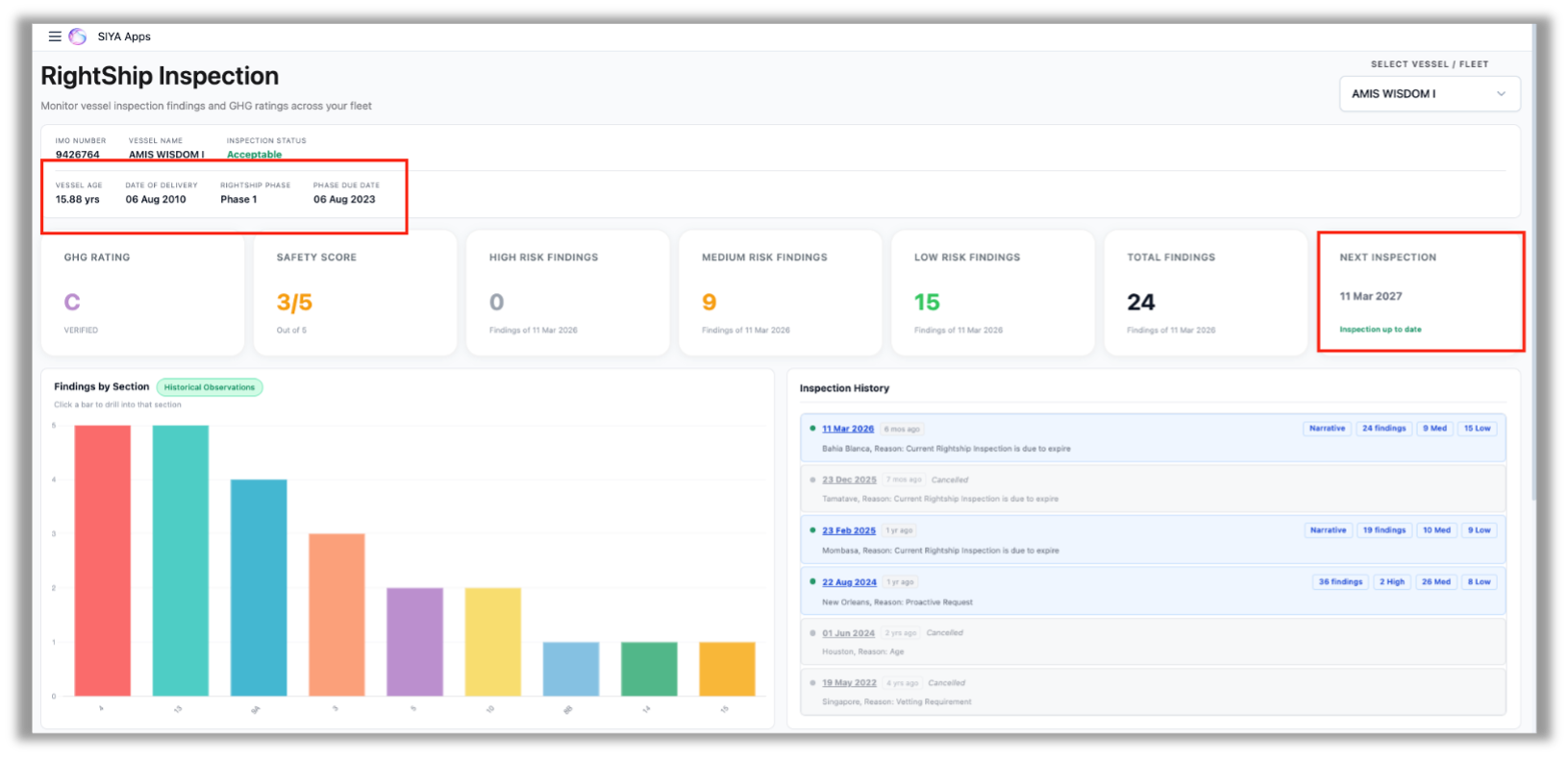Click the phase due date 06 Aug 2023
1568x760 pixels.
[344, 200]
